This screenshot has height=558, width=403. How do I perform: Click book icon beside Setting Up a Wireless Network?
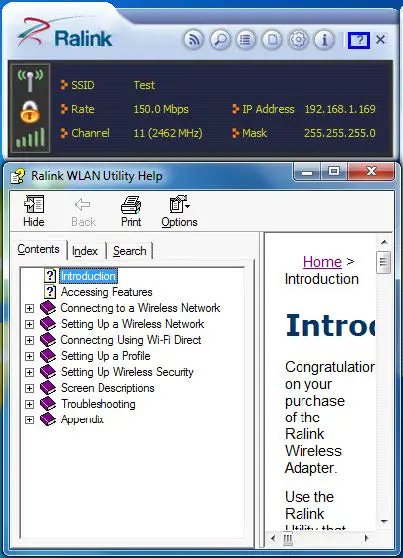[x=48, y=324]
